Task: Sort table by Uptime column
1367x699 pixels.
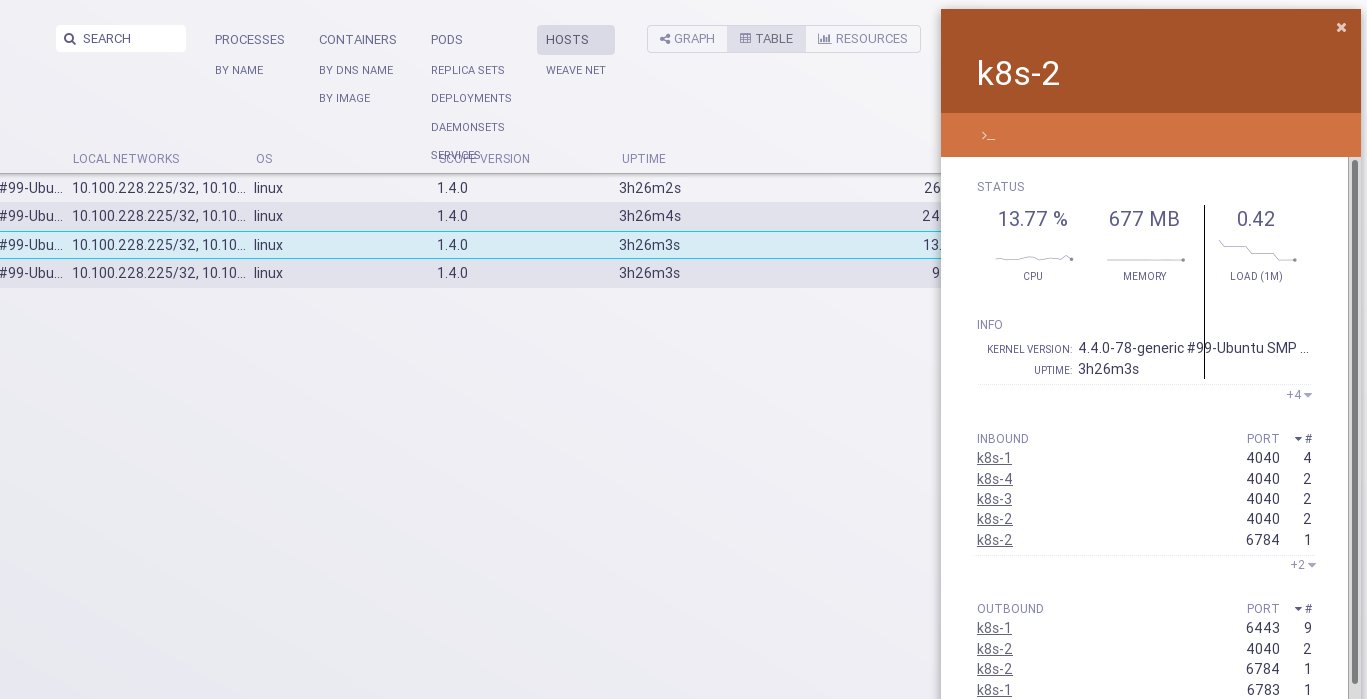Action: 643,159
